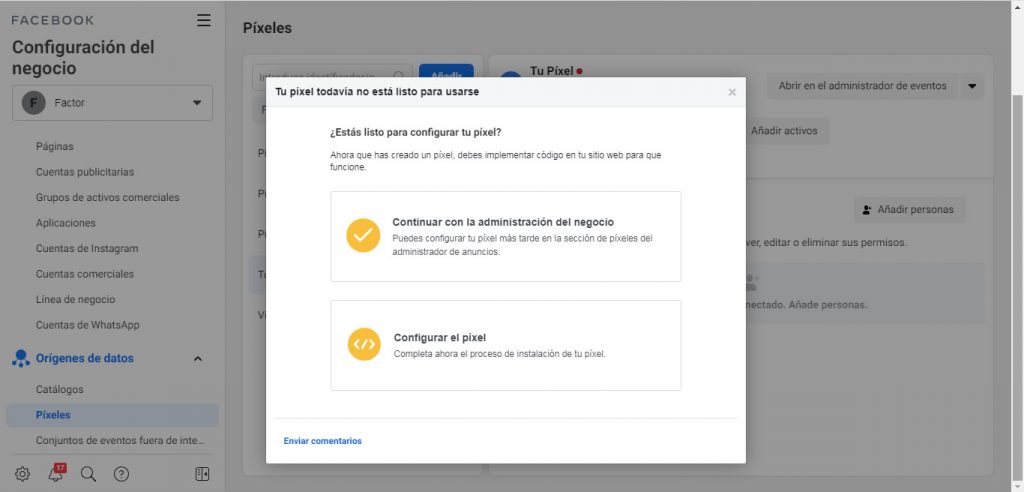This screenshot has height=492, width=1024.
Task: Collapse the Orígenes de datos section
Action: [198, 359]
